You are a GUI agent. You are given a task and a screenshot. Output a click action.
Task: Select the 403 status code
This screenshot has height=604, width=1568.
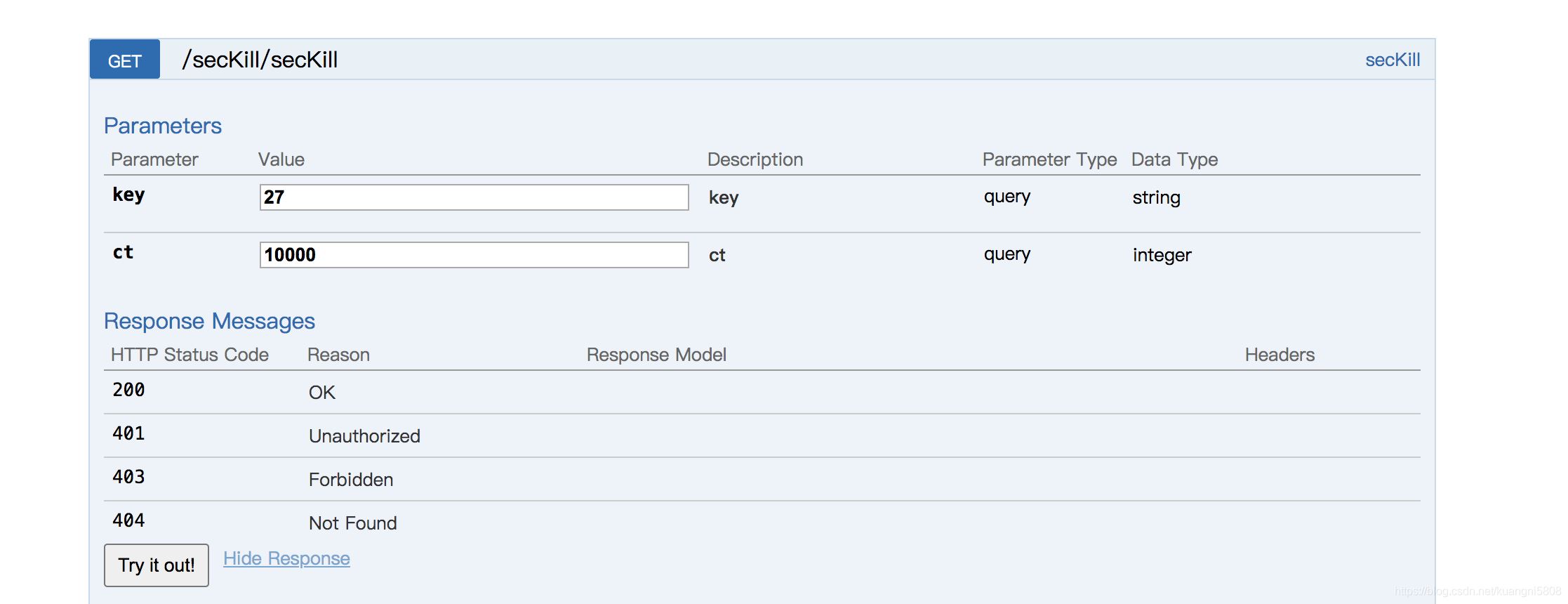point(128,478)
